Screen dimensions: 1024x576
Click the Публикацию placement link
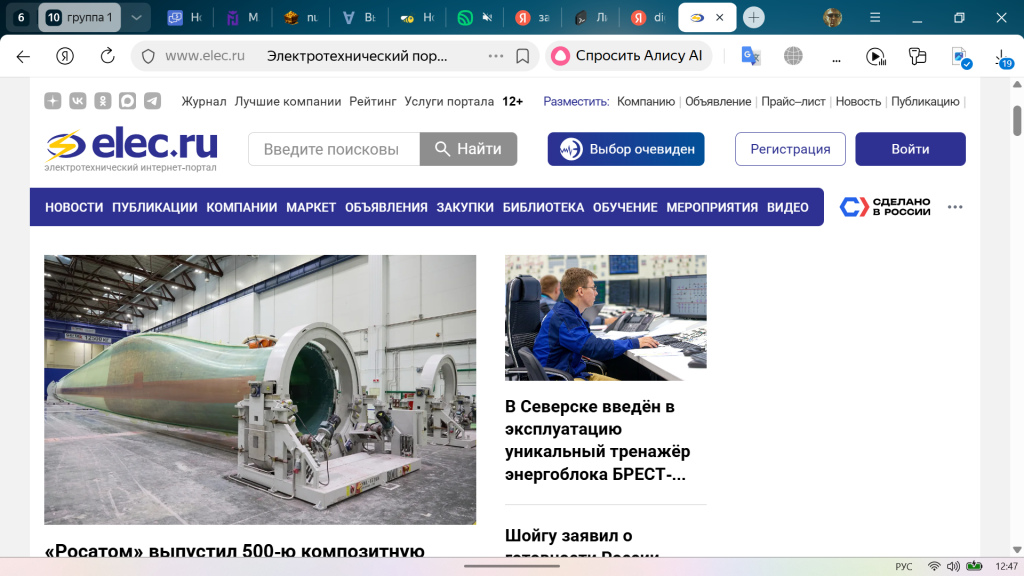pos(925,101)
